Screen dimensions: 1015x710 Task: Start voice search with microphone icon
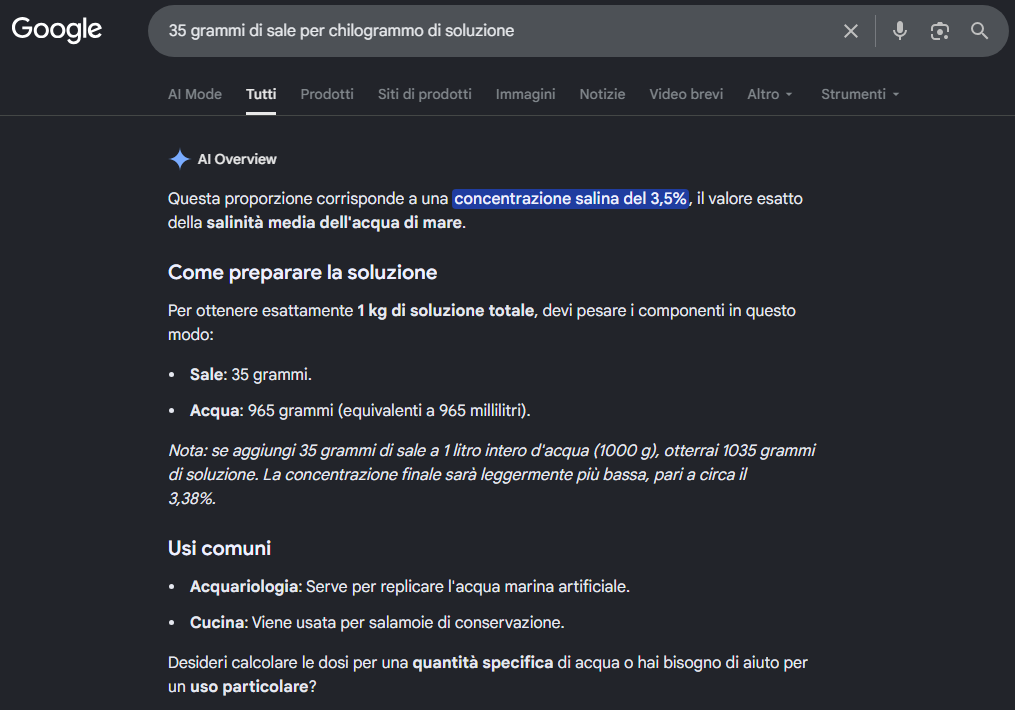[899, 30]
